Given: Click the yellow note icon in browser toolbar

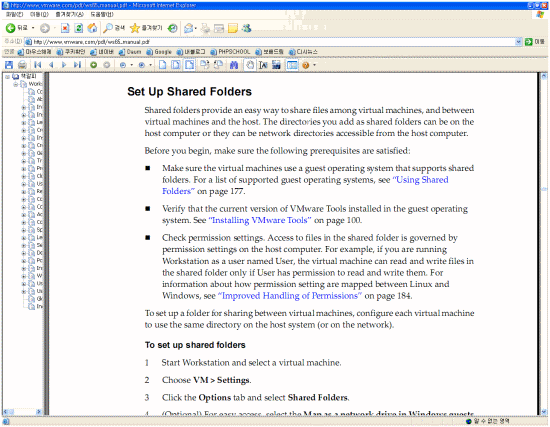Looking at the screenshot, I should point(233,28).
